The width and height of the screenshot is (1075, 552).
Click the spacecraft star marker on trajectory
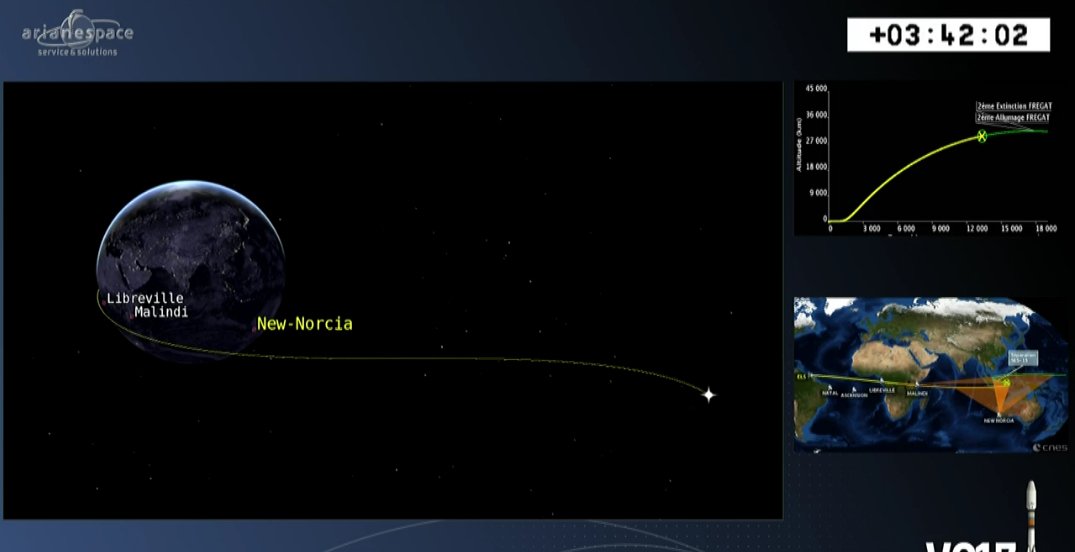coord(708,395)
